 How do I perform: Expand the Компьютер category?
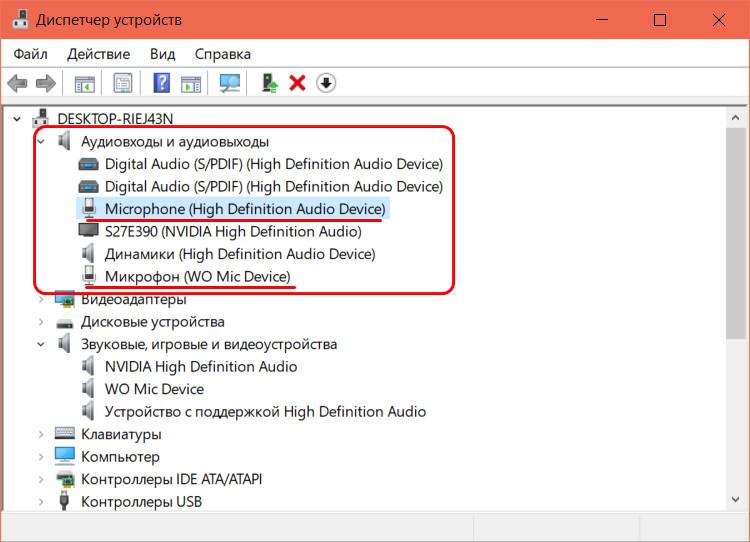(41, 457)
